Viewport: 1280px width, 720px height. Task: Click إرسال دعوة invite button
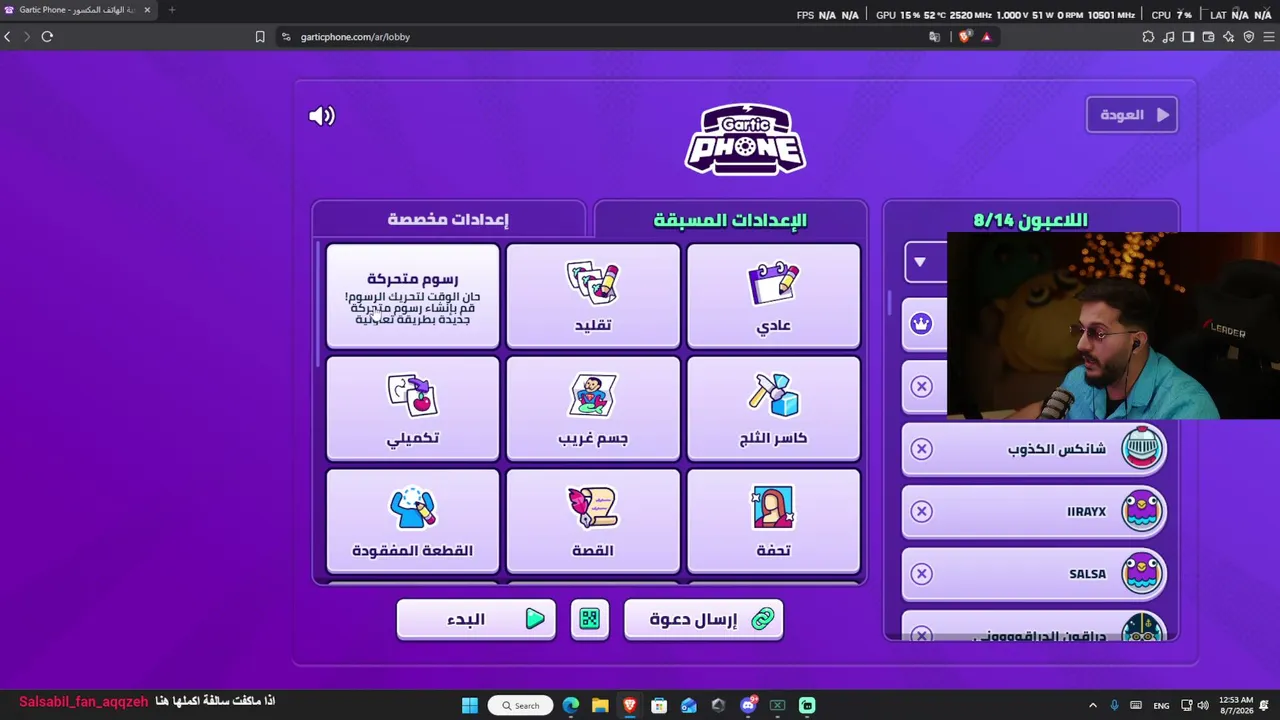tap(703, 619)
